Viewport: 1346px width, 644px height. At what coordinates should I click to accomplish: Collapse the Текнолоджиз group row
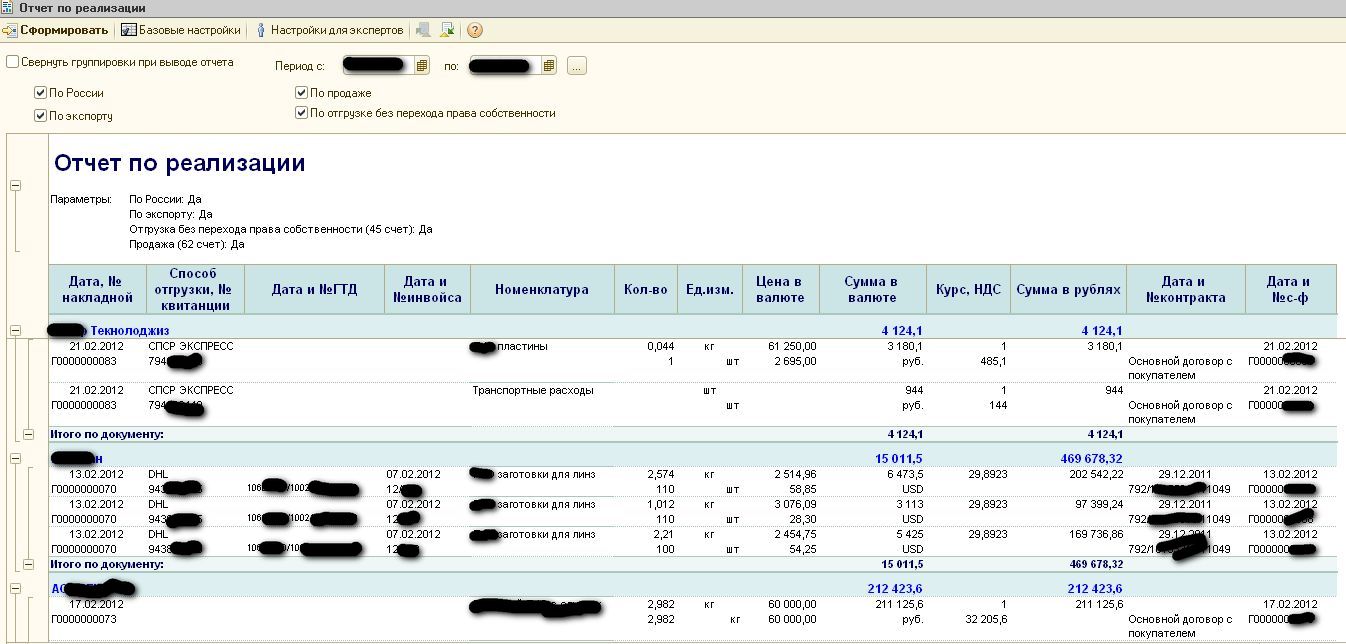click(15, 330)
